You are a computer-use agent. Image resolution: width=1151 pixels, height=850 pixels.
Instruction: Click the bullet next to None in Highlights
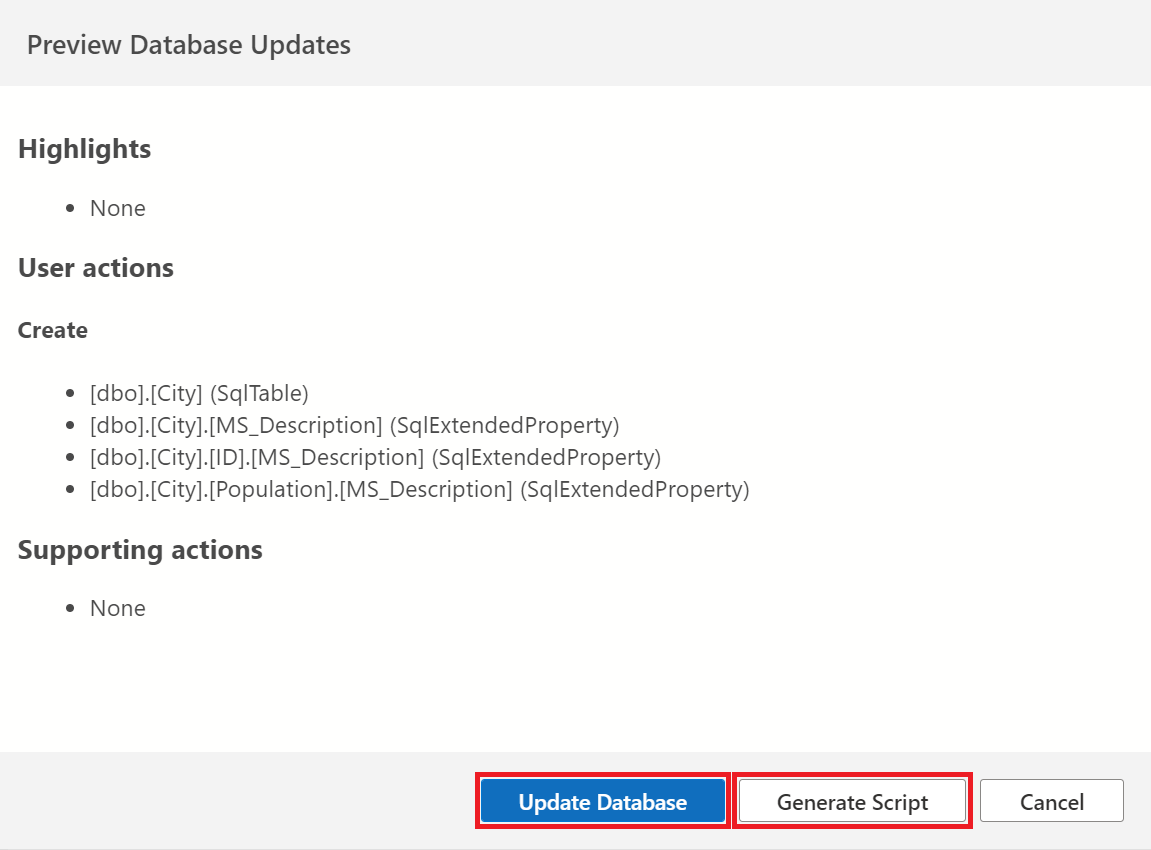[x=69, y=206]
